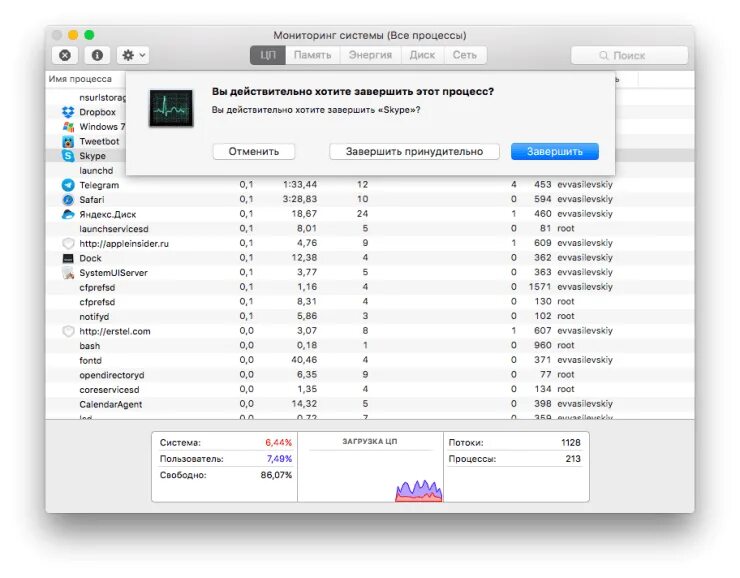Open the Сеть tab
This screenshot has height=578, width=740.
pos(465,55)
